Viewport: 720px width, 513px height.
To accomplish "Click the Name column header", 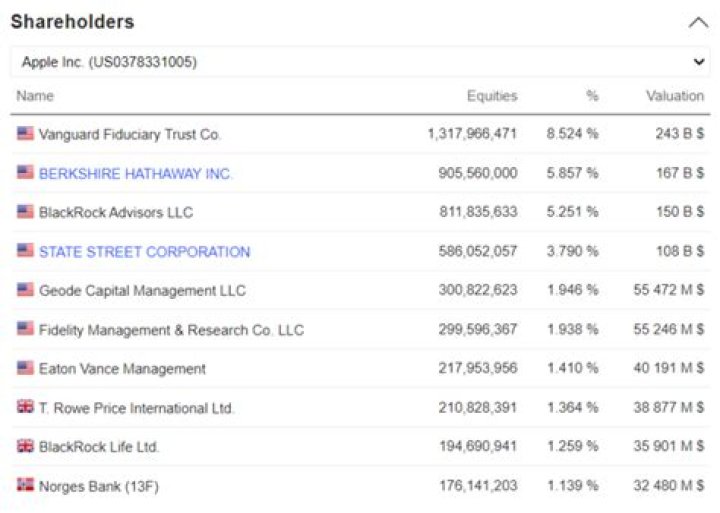I will [35, 96].
